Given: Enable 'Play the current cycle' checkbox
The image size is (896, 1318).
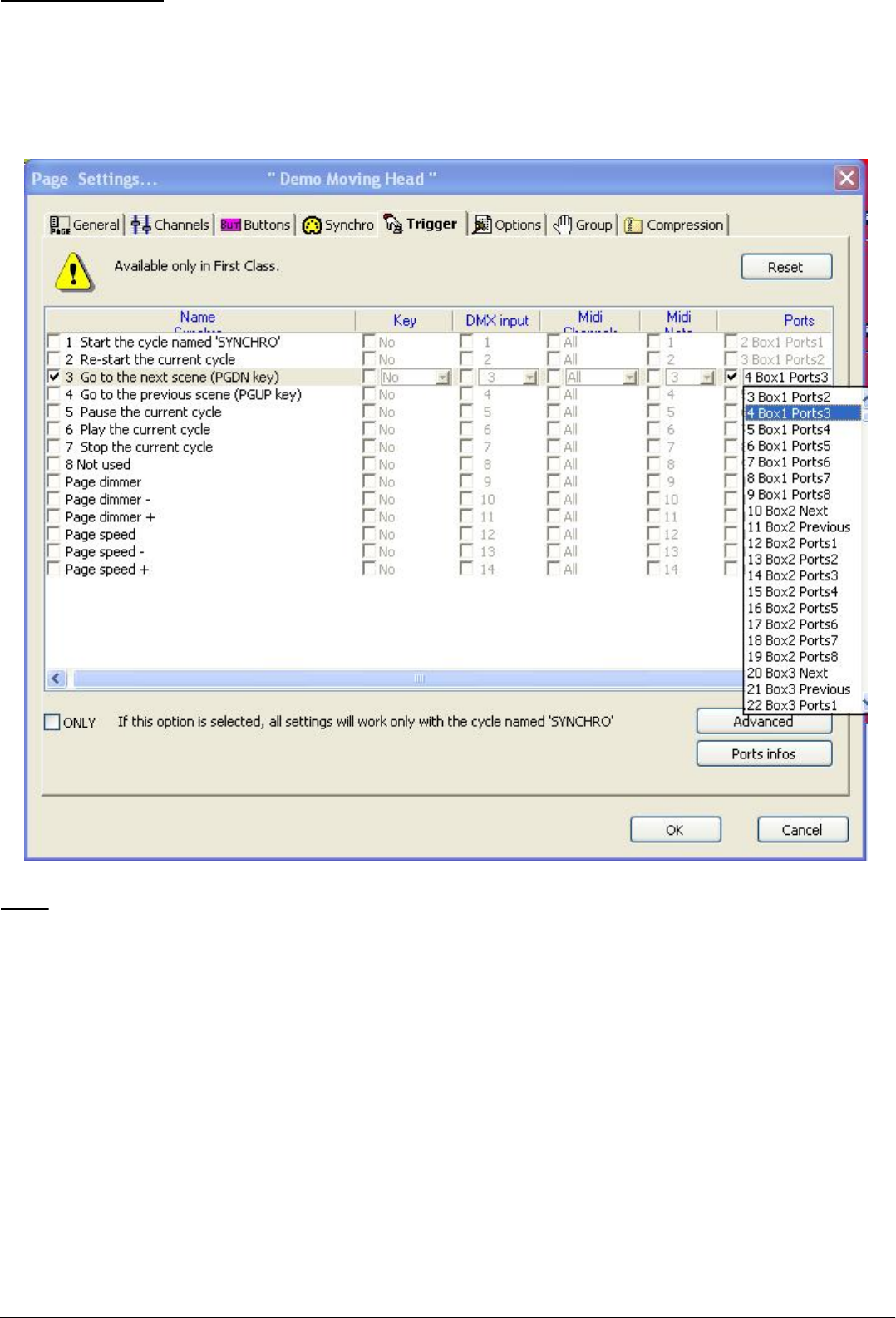Looking at the screenshot, I should click(54, 429).
